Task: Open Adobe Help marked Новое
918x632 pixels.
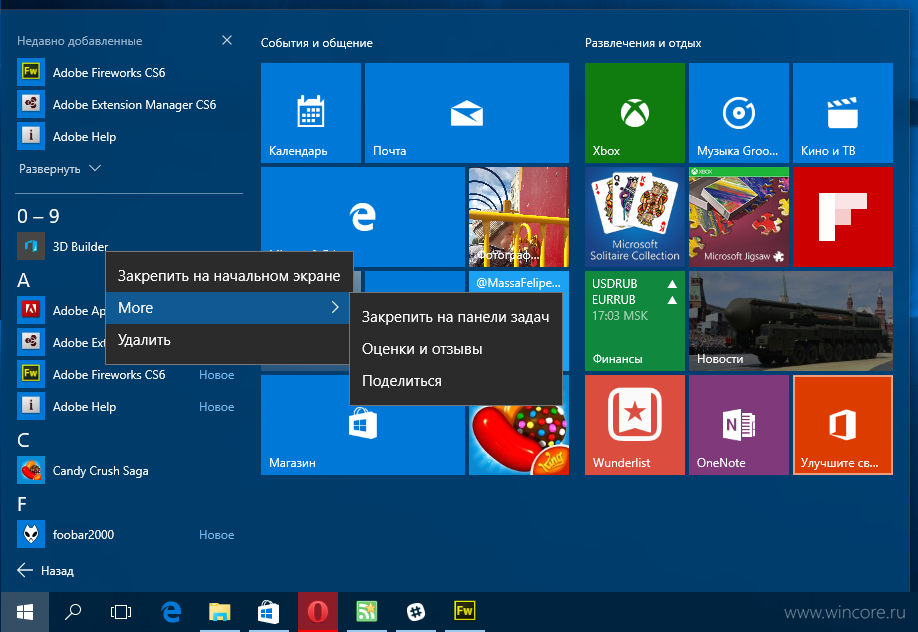Action: point(126,406)
